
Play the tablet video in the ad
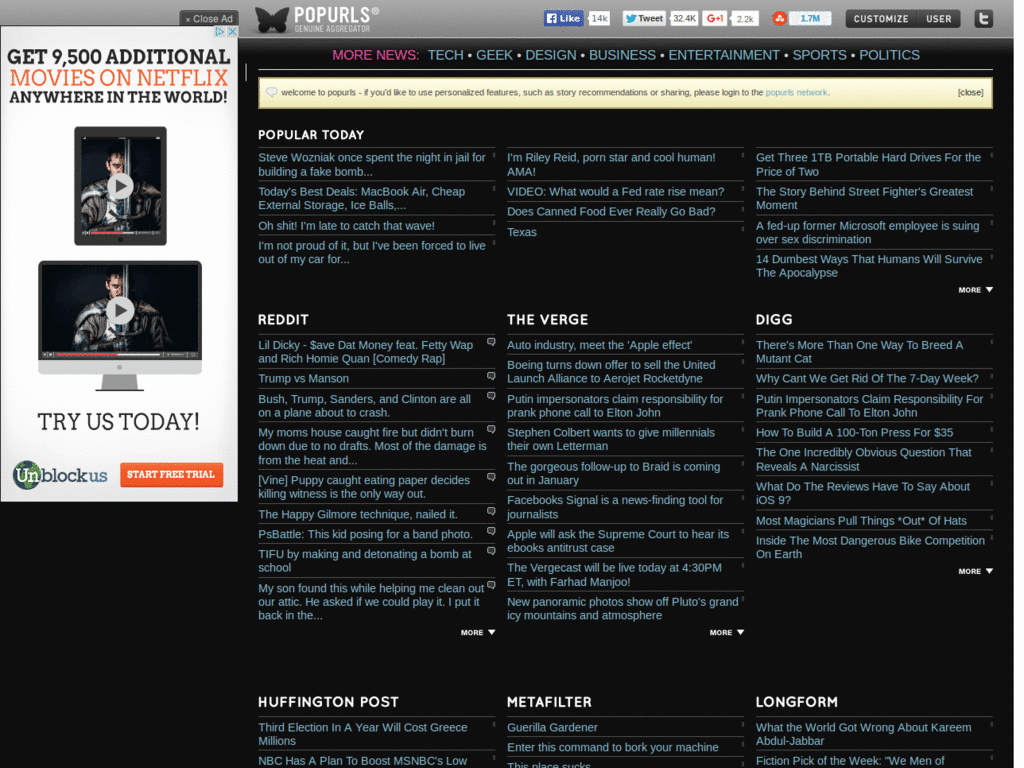pos(120,186)
